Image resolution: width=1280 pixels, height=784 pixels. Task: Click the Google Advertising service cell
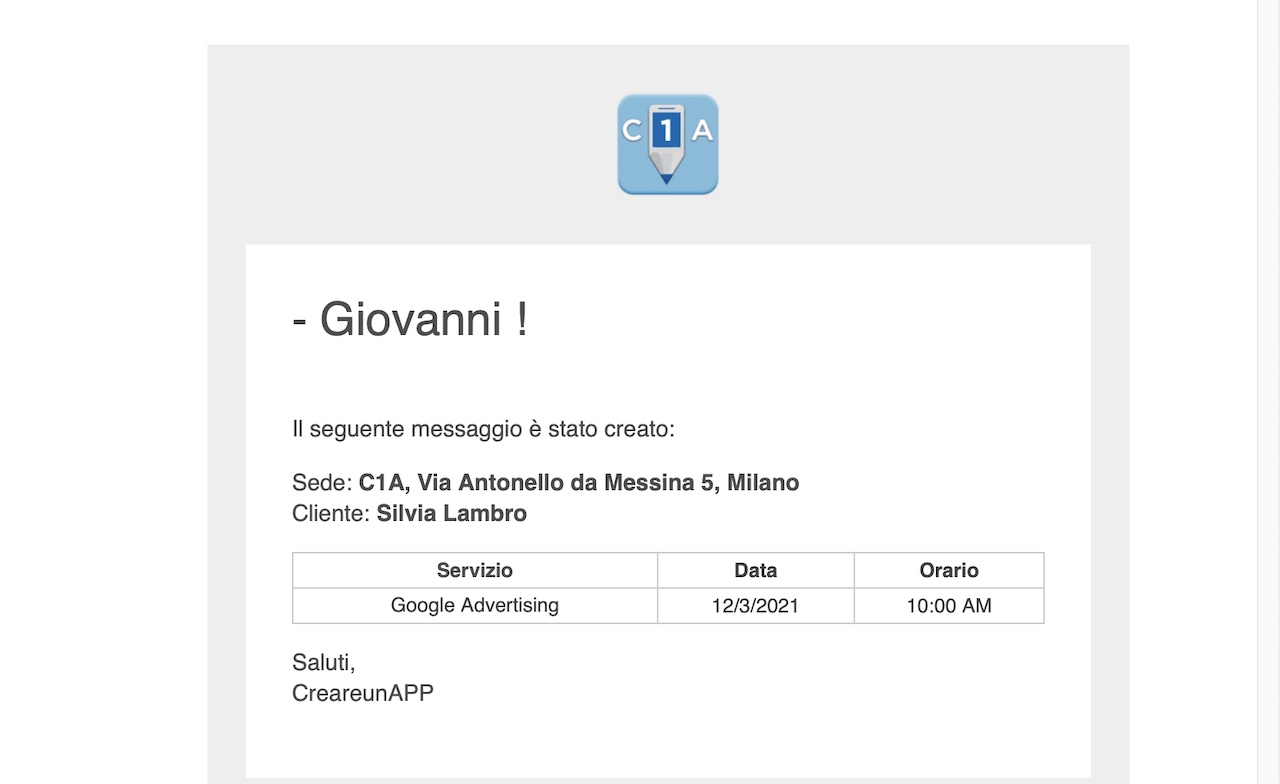[x=474, y=605]
